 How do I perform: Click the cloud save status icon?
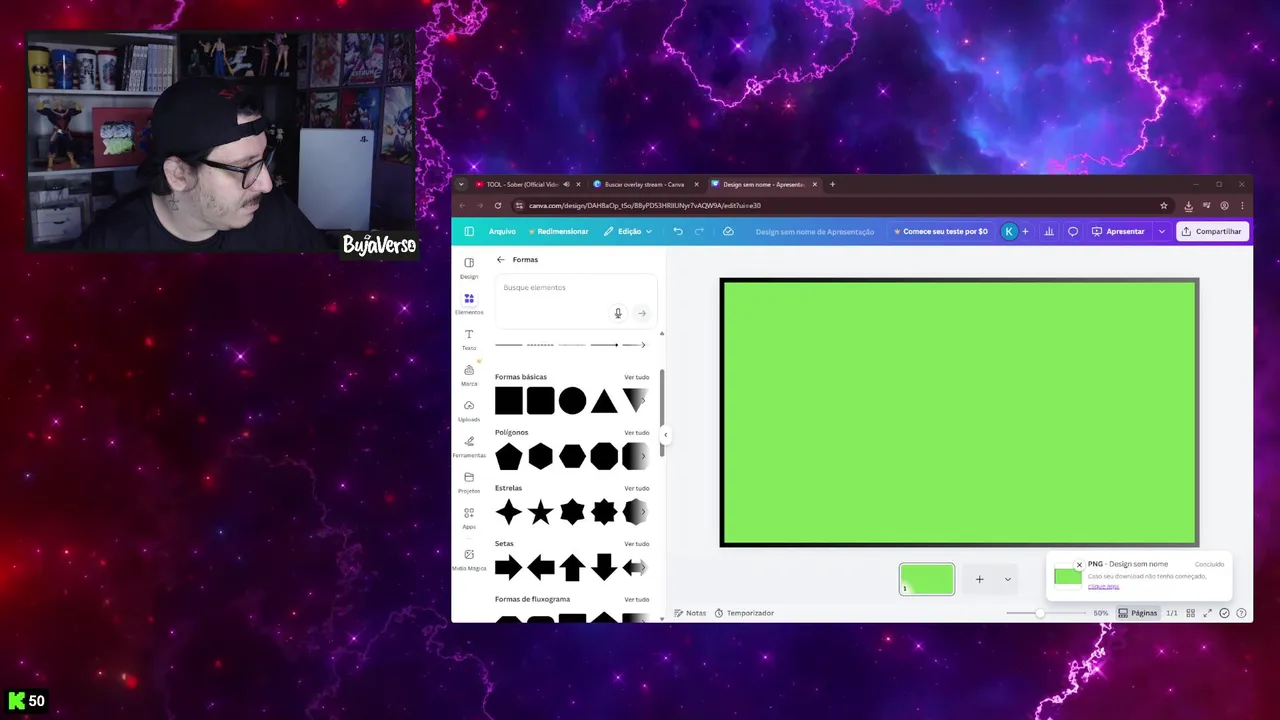click(x=728, y=231)
